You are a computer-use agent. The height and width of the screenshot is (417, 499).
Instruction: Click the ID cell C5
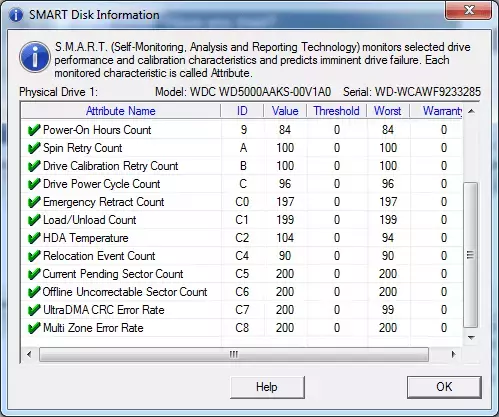242,274
